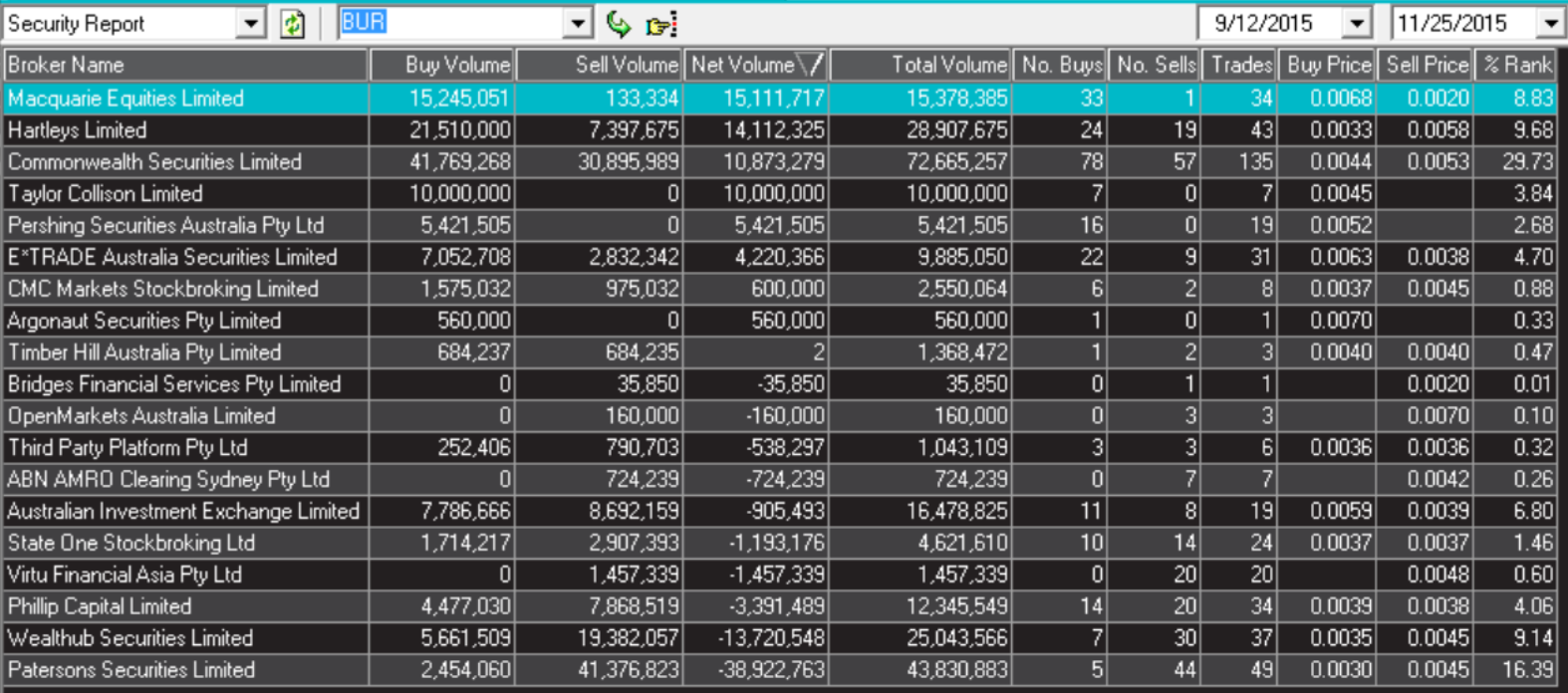Screen dimensions: 1568x693
Task: Click trades count 135
Action: pos(1255,162)
